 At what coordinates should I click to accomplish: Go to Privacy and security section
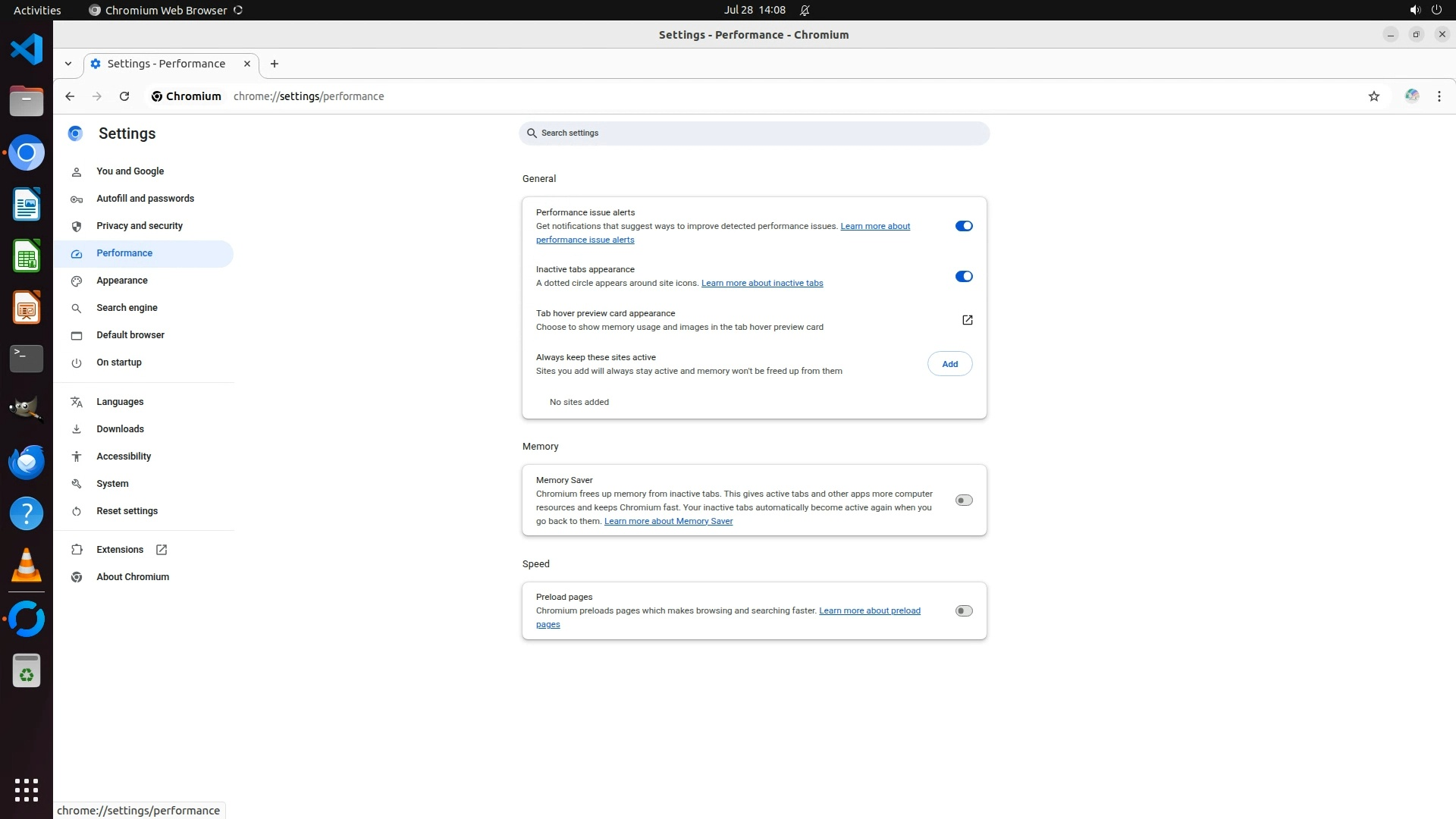[x=139, y=226]
